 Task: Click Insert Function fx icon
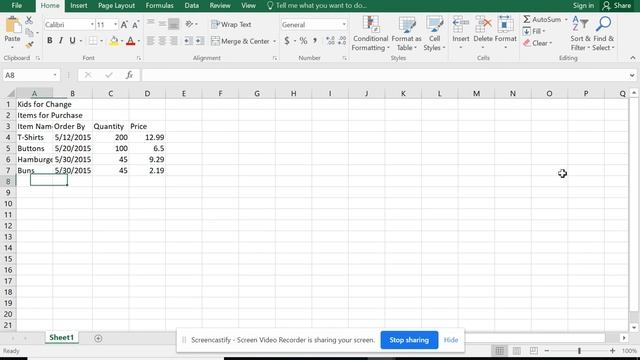click(129, 75)
